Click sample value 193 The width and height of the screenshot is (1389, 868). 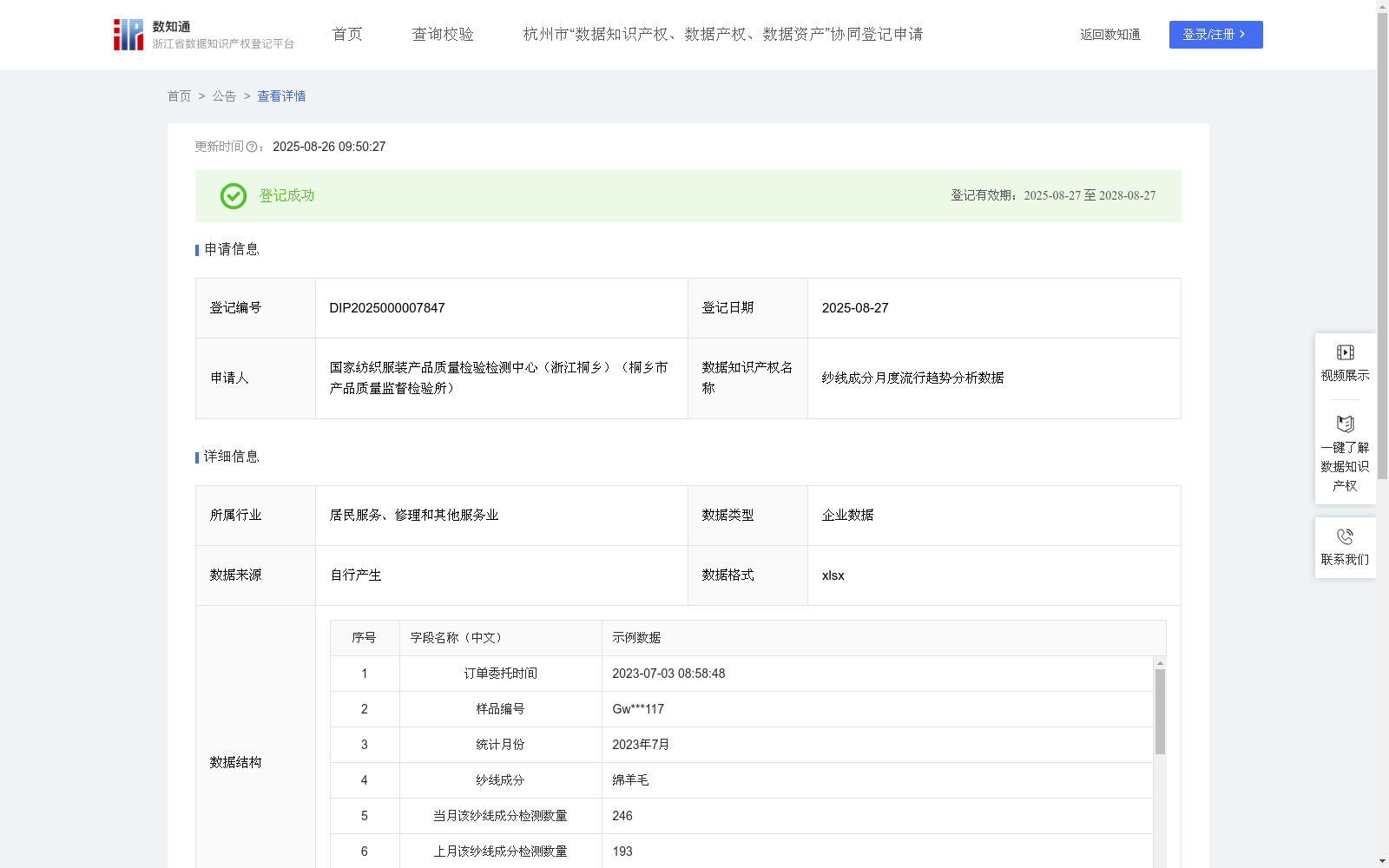point(622,852)
